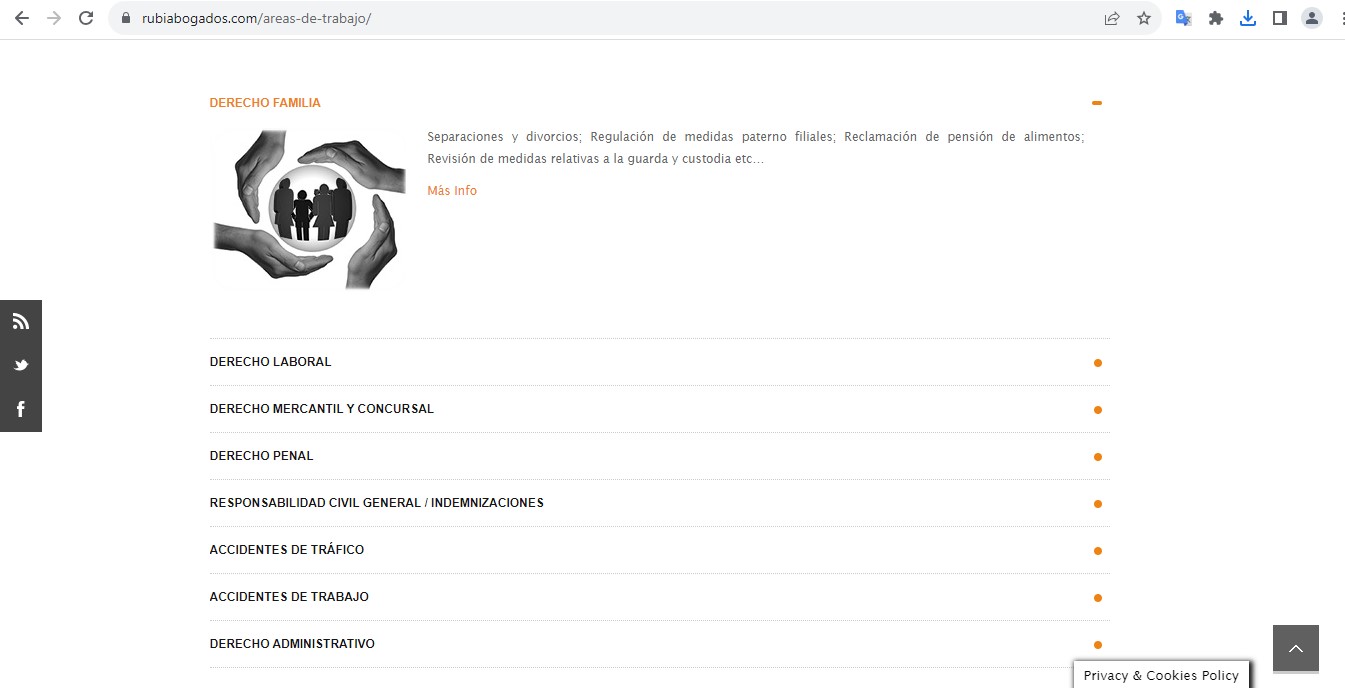Toggle the browser side panel

pyautogui.click(x=1280, y=18)
